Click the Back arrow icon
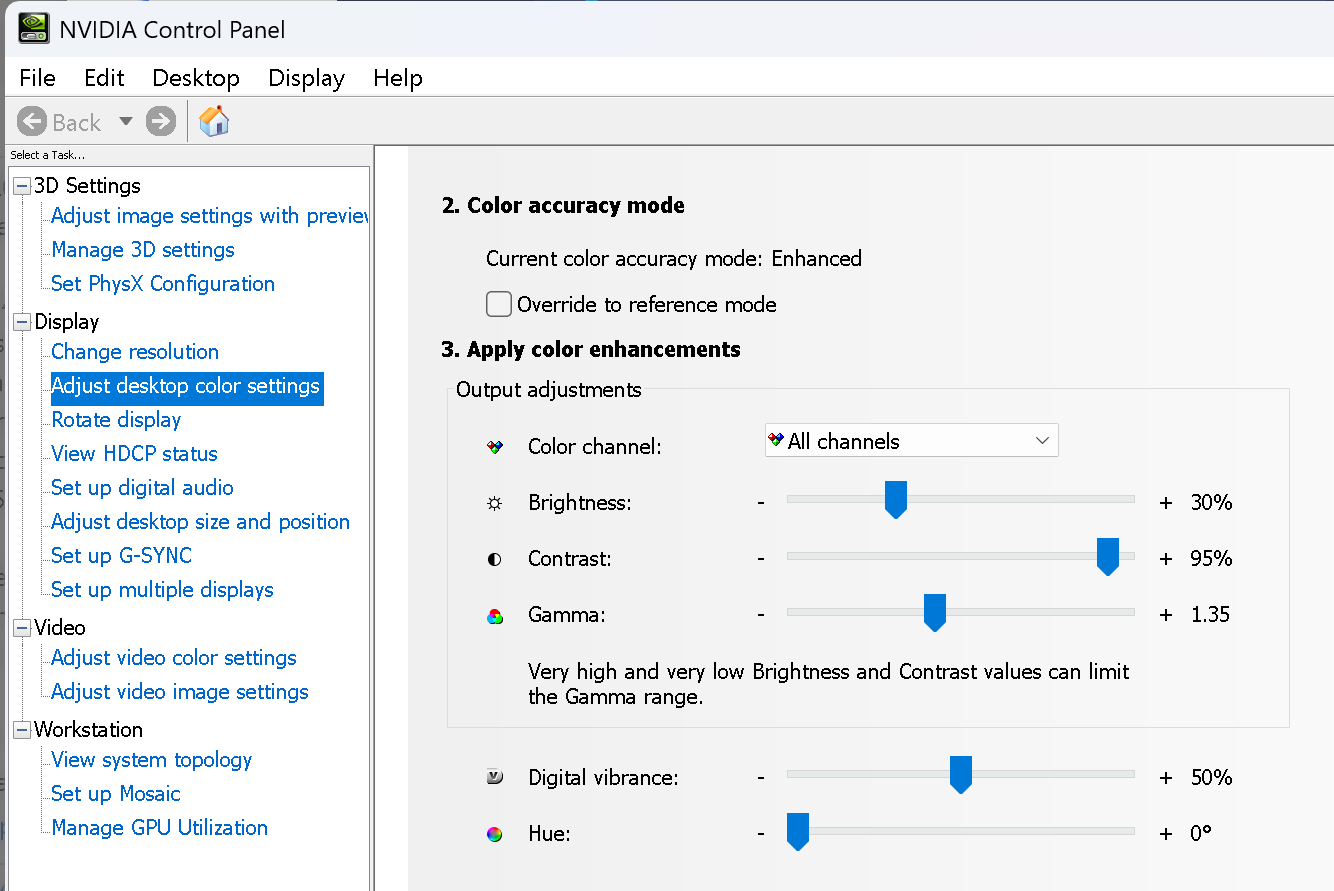1334x891 pixels. tap(32, 122)
